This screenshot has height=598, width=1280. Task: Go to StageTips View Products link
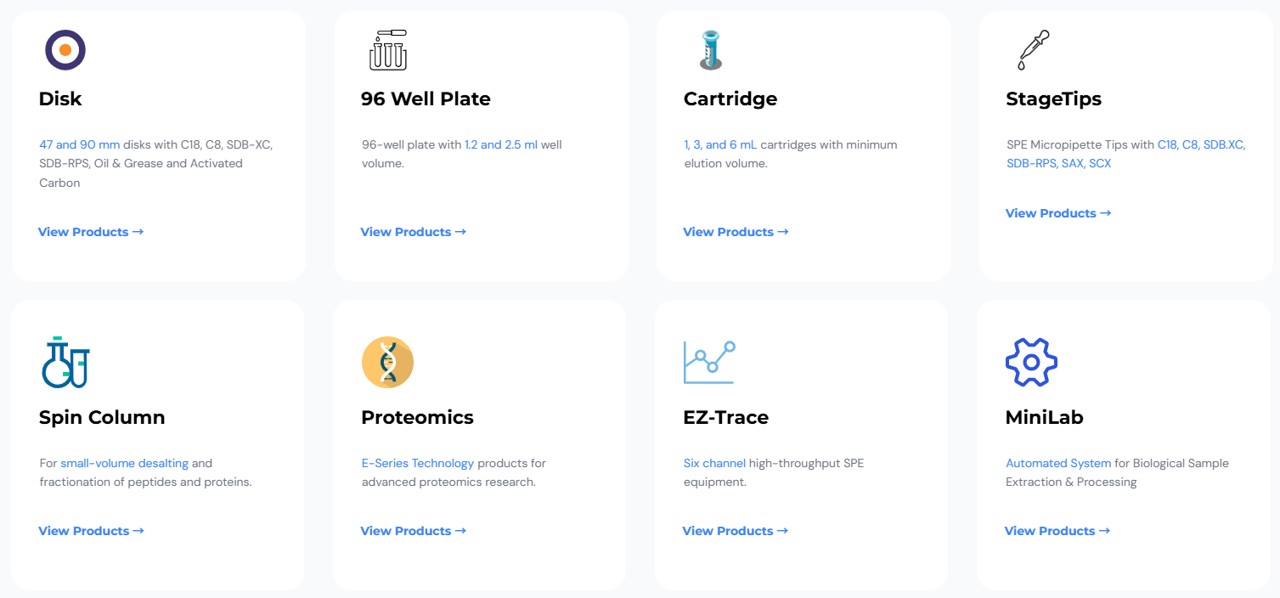click(1058, 213)
